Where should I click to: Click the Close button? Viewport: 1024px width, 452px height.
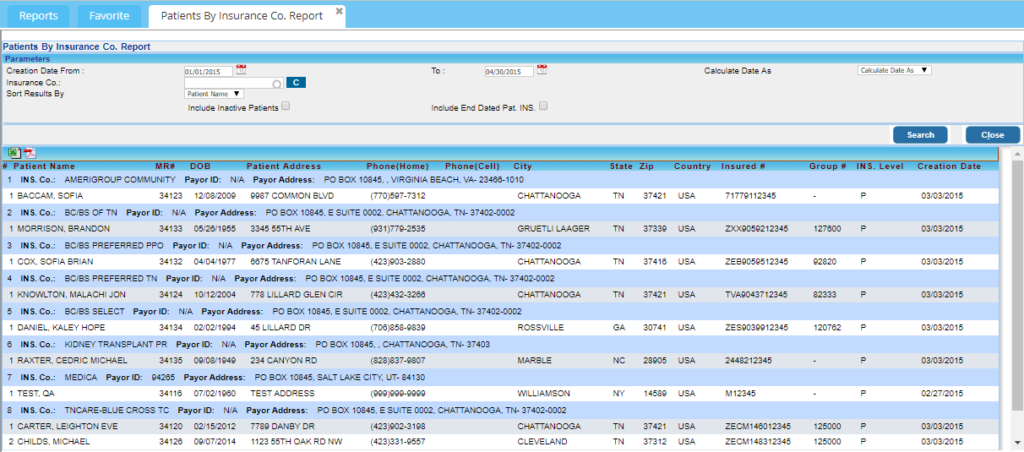[x=992, y=134]
